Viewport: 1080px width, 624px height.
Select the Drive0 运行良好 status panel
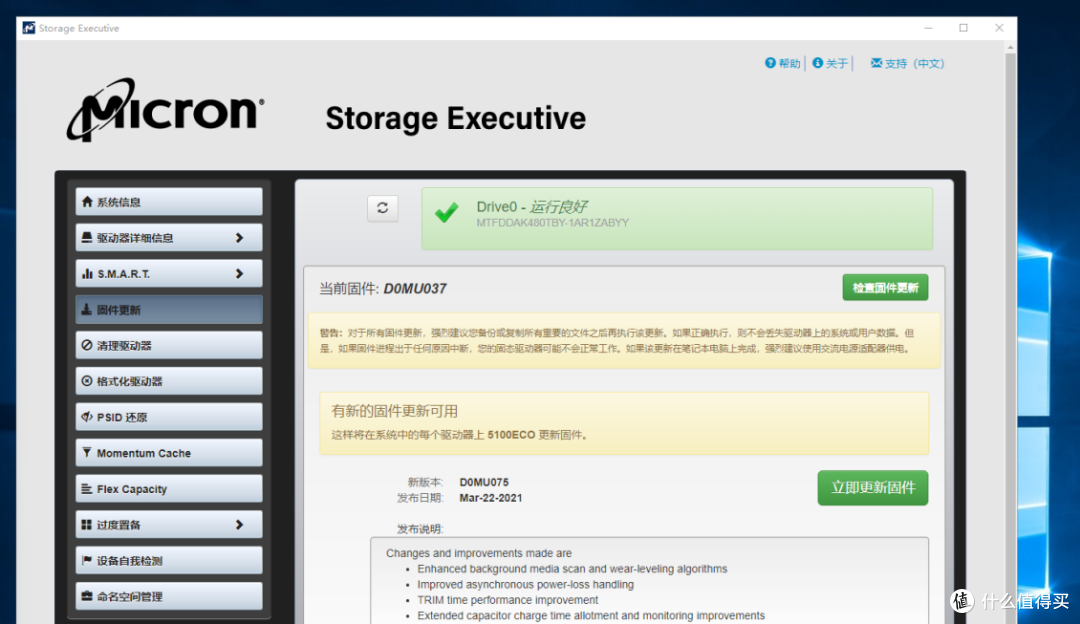(677, 218)
